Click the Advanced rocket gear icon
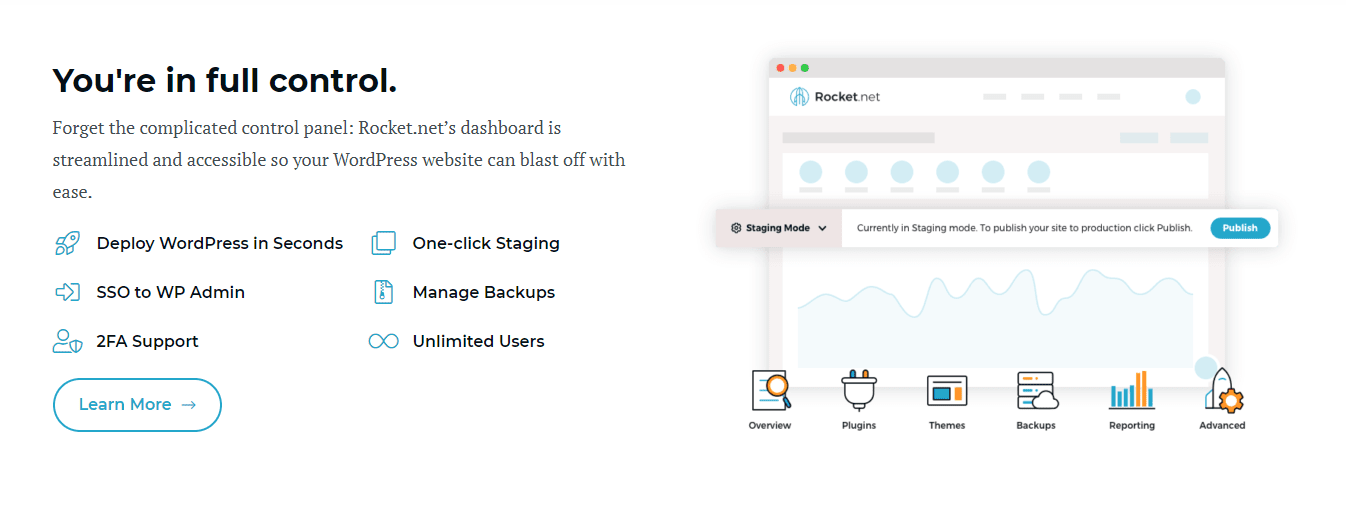Viewport: 1346px width, 520px height. [x=1223, y=390]
